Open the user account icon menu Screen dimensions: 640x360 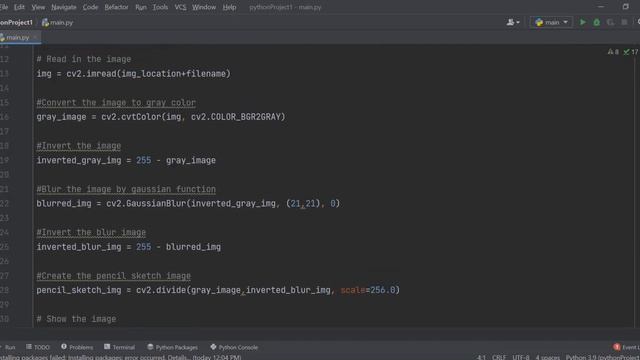pos(513,22)
